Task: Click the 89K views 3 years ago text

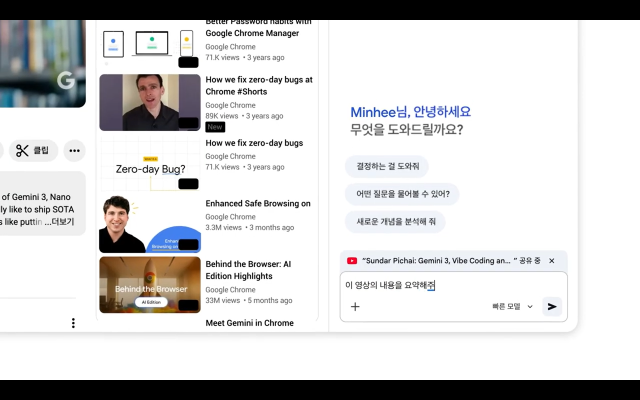Action: click(244, 116)
